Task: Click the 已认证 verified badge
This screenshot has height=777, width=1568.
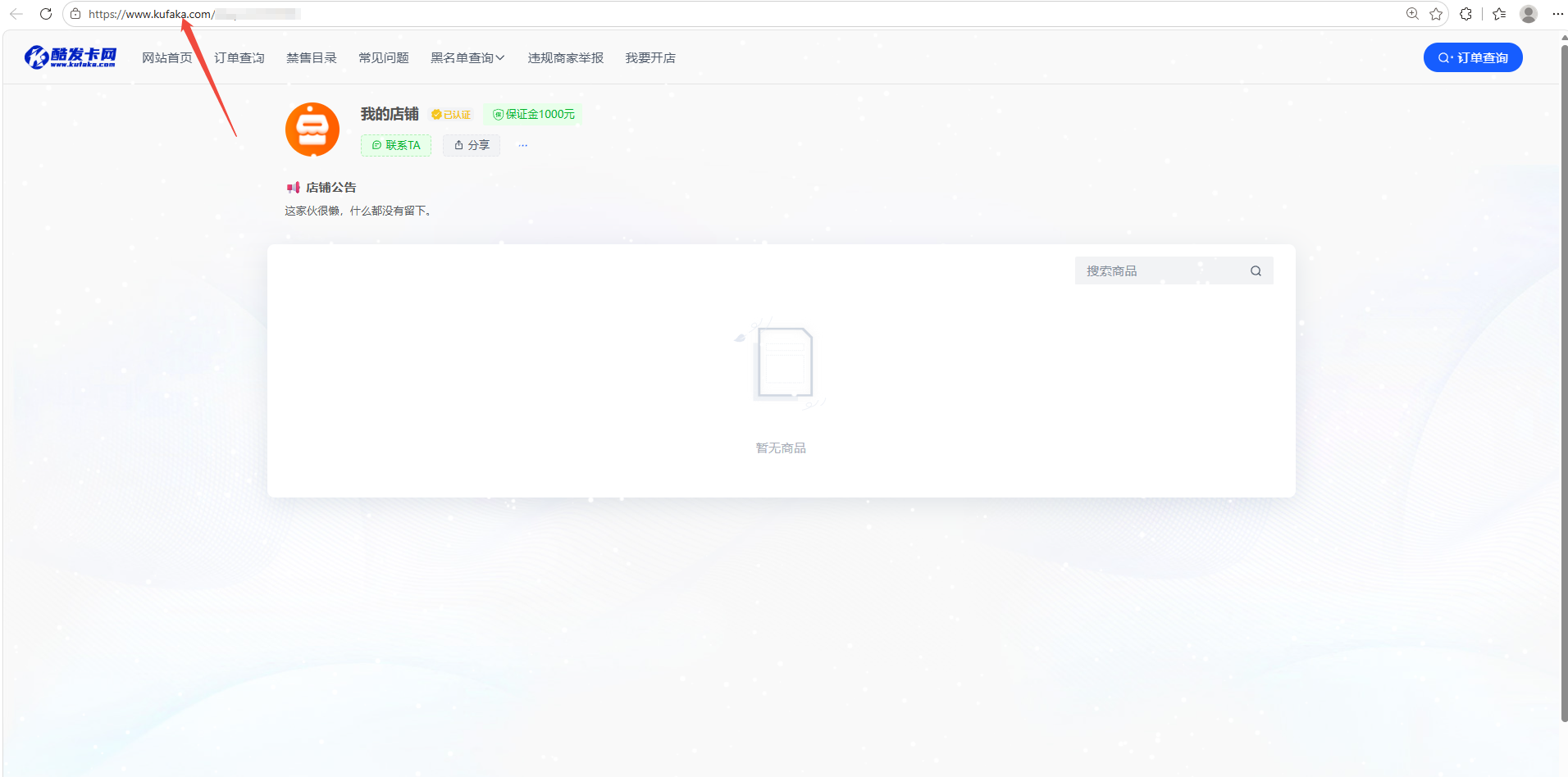Action: [451, 115]
